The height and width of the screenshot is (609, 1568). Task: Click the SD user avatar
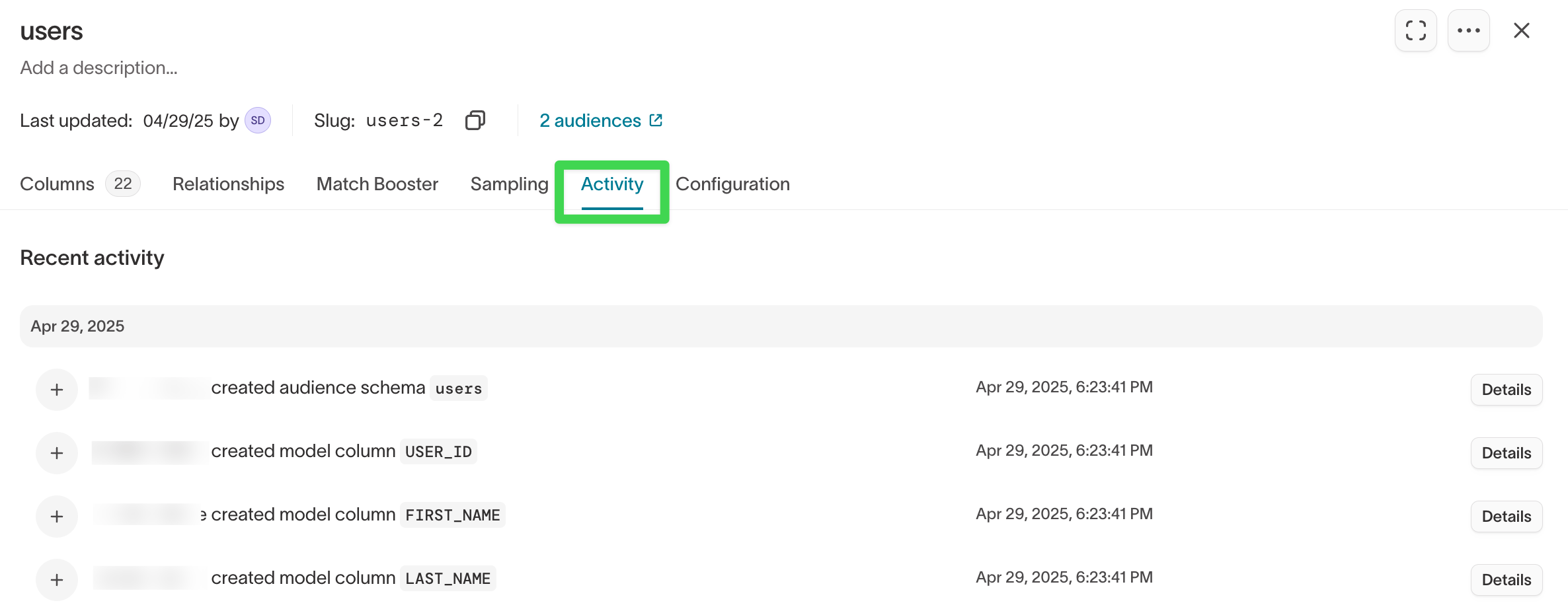tap(258, 120)
